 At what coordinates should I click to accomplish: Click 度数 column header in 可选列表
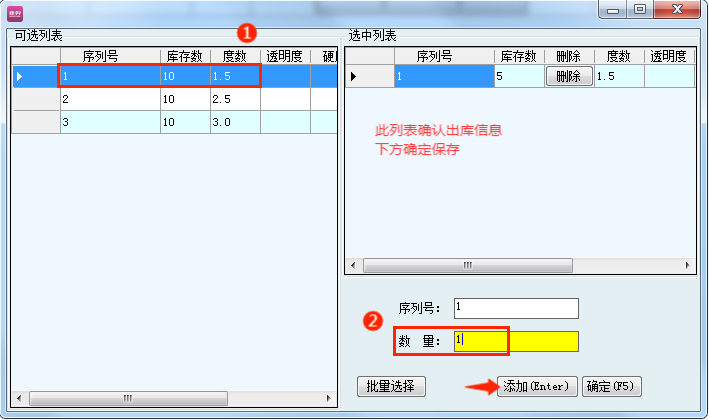[x=234, y=56]
